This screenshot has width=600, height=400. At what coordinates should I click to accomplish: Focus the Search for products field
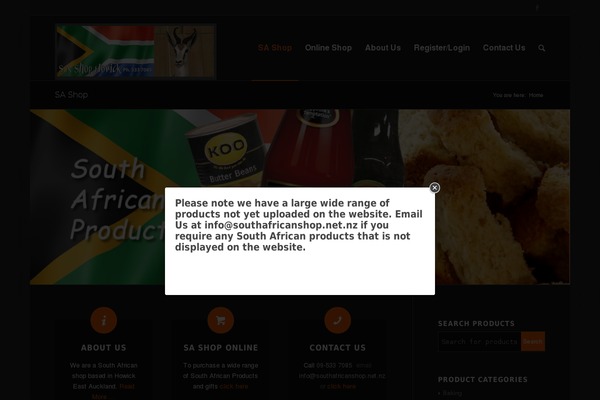coord(479,341)
